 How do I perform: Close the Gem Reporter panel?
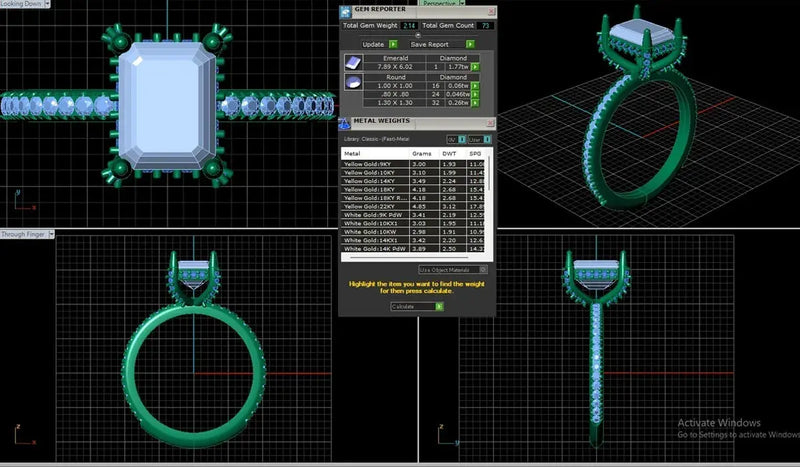(491, 11)
